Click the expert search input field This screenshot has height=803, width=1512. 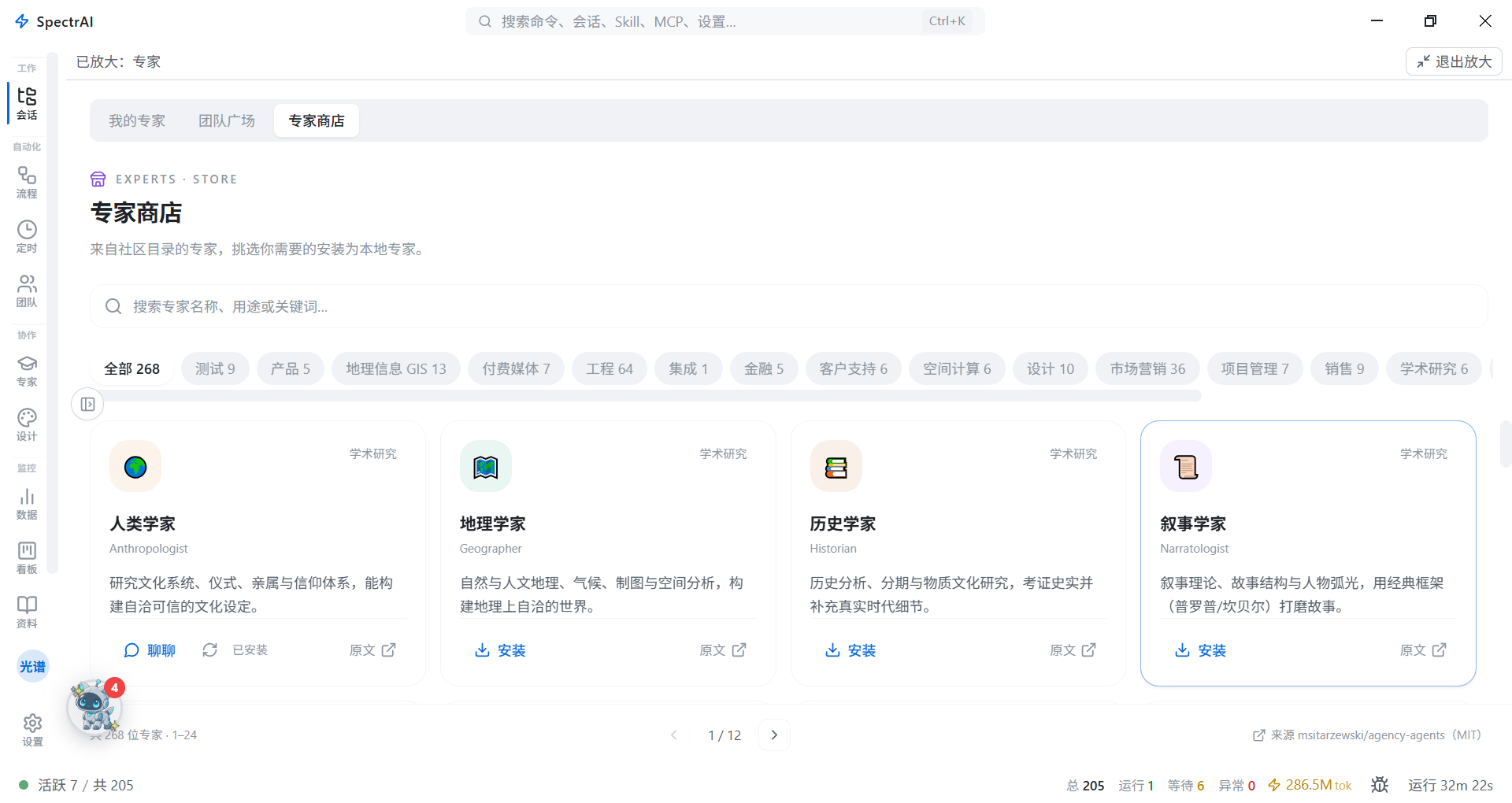(788, 306)
